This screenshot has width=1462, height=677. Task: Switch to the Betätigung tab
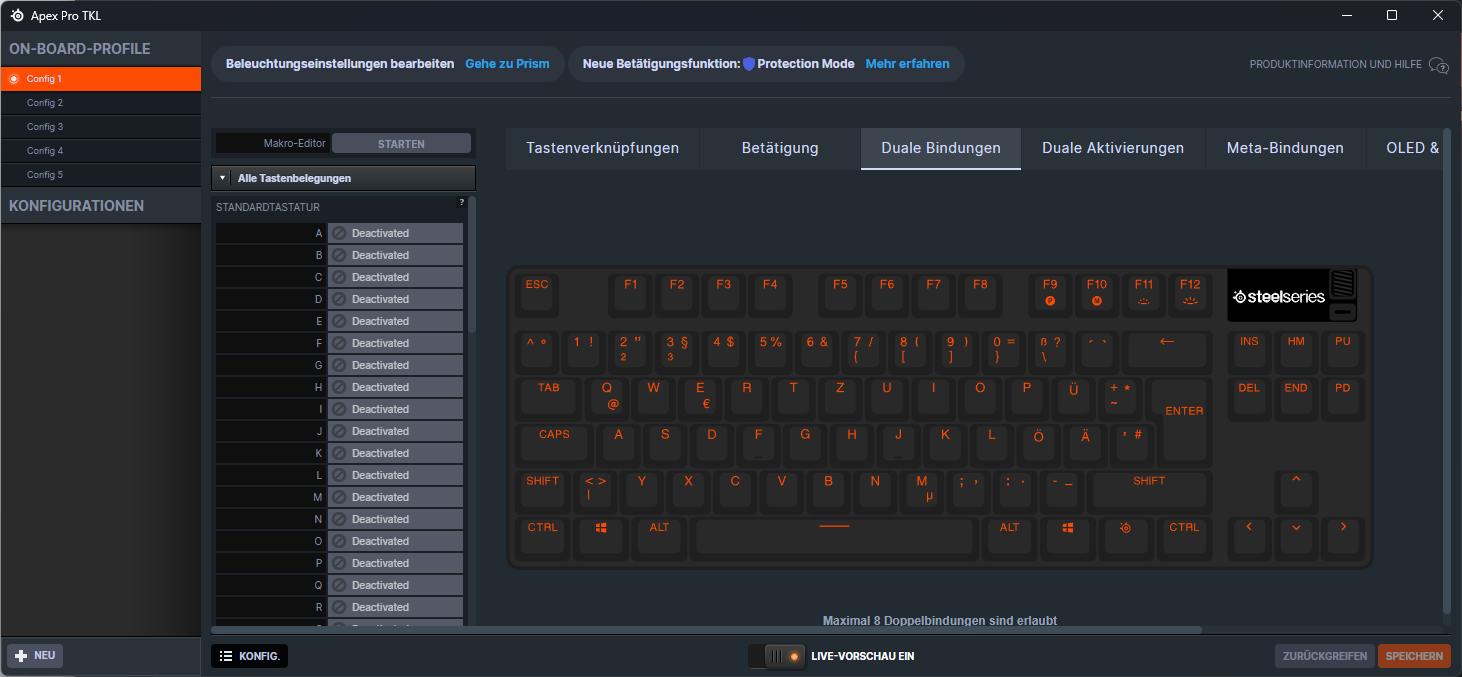779,148
